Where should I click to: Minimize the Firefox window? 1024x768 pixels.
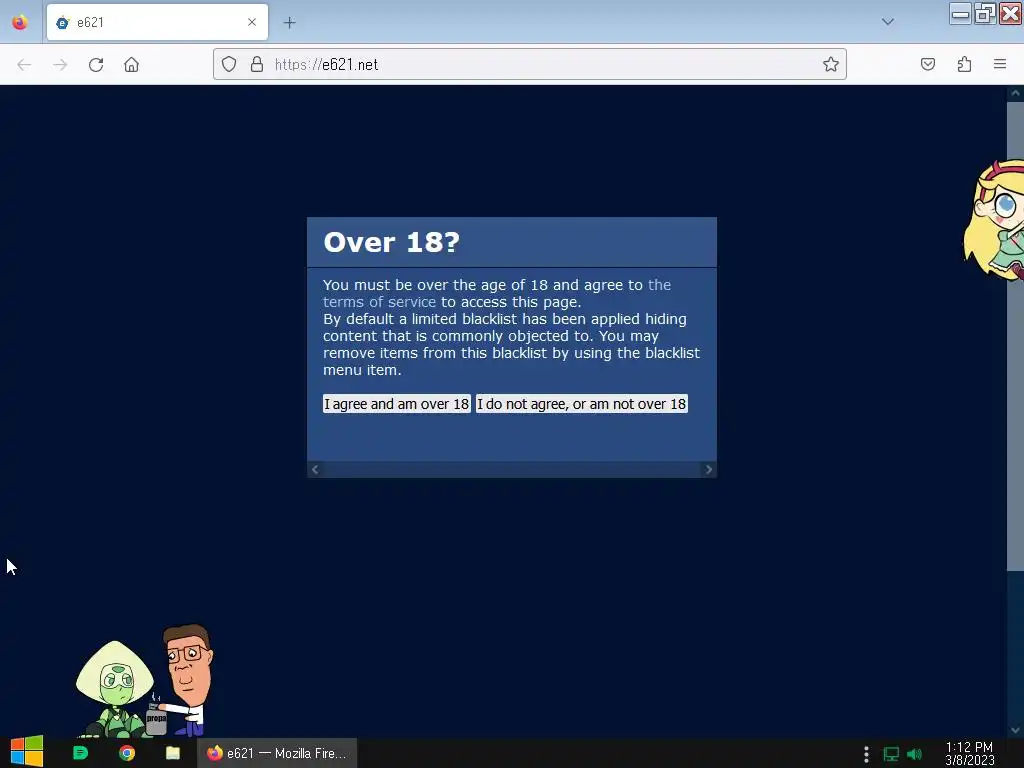coord(960,14)
